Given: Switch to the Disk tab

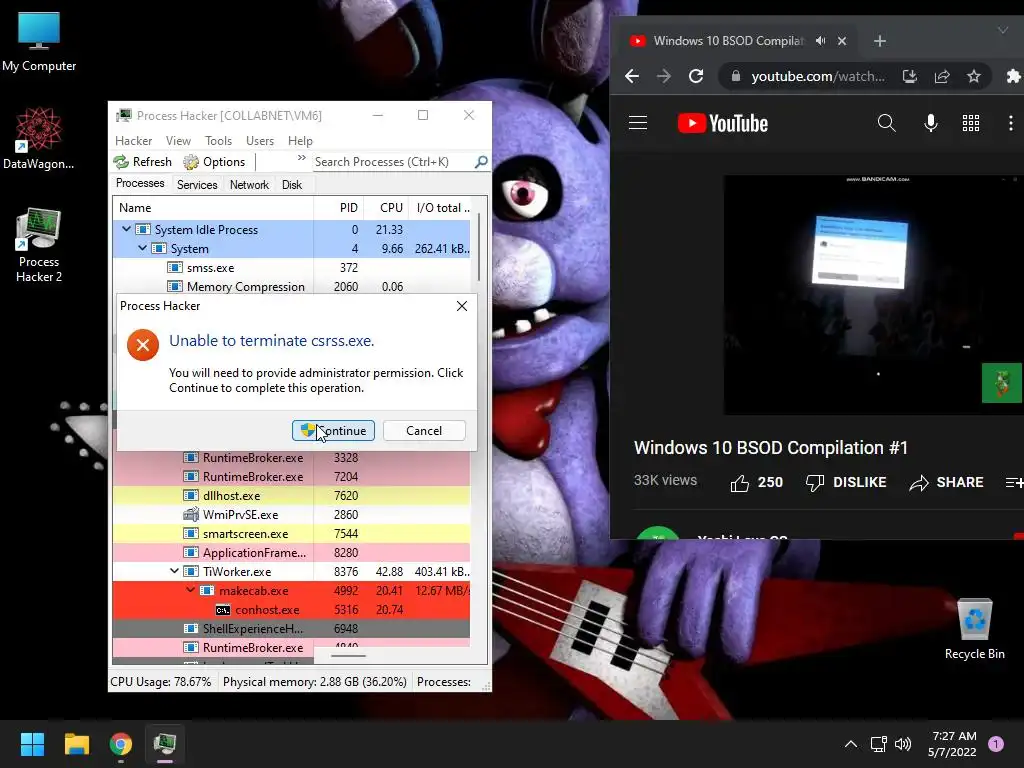Looking at the screenshot, I should pos(292,185).
